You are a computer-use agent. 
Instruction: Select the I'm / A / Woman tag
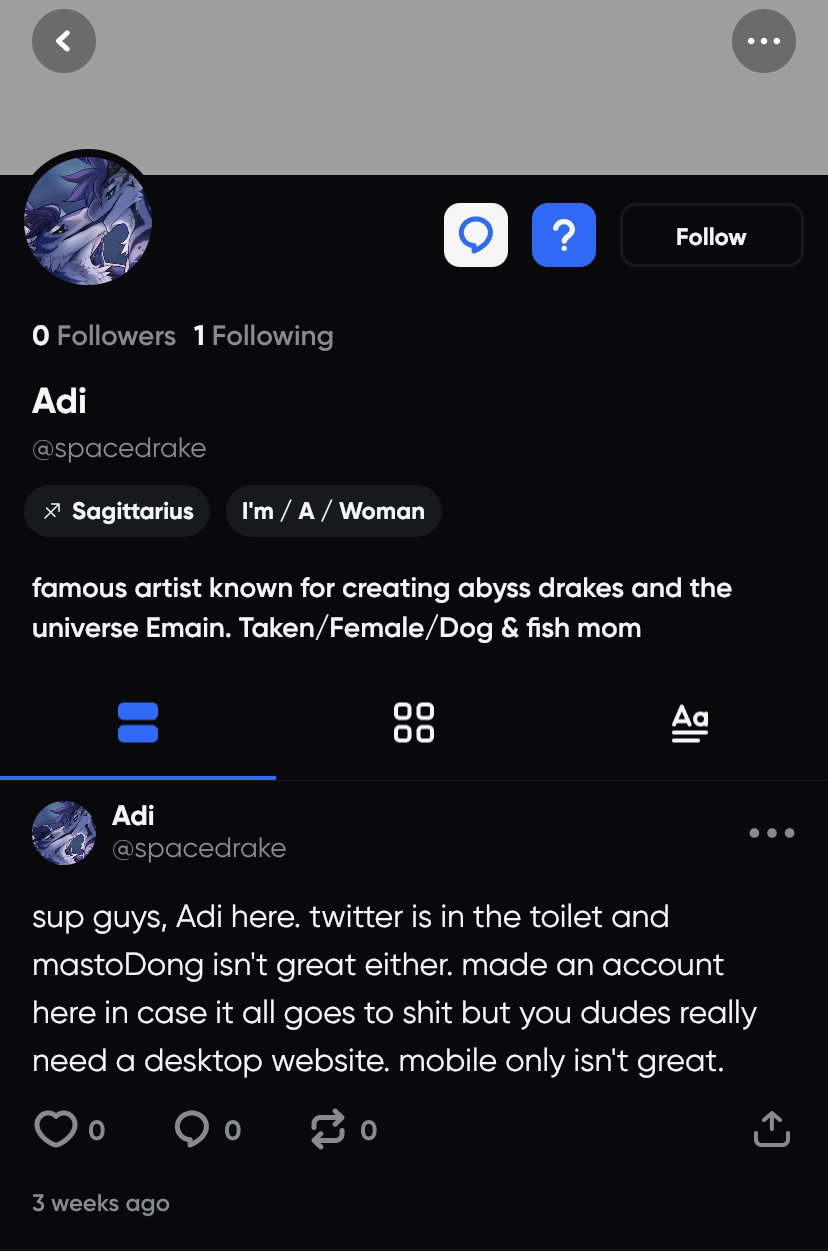[333, 511]
